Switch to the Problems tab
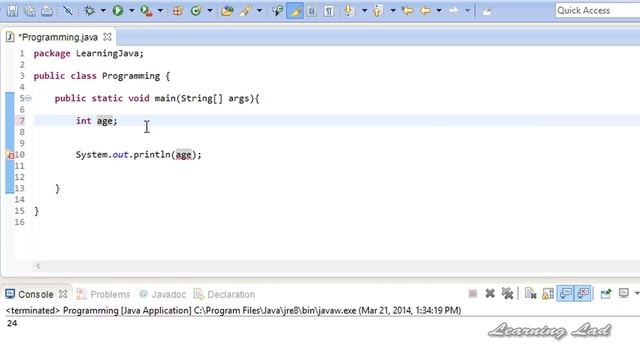Screen dimensions: 640x360 click(104, 294)
